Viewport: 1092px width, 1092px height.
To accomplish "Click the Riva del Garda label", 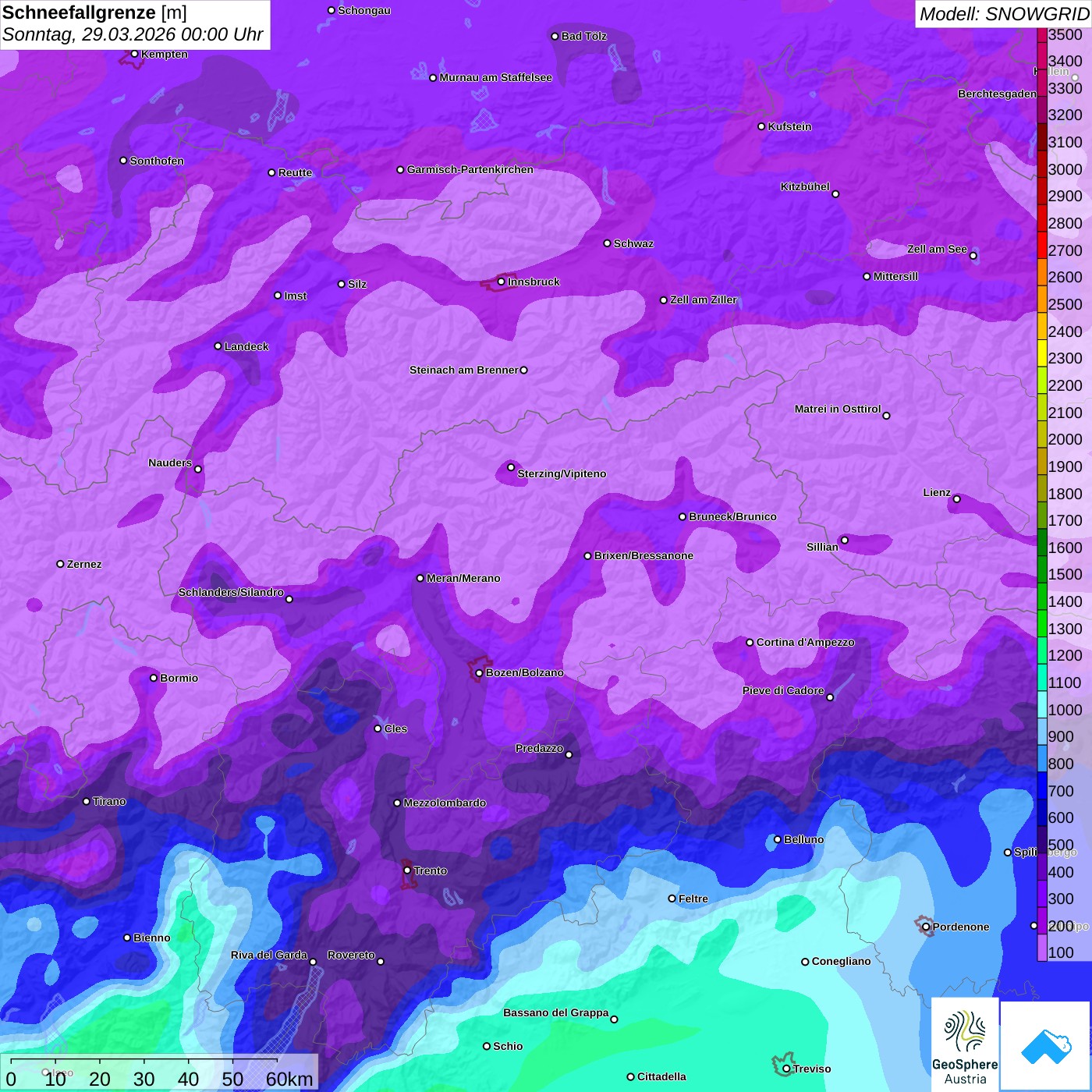I will pos(269,955).
